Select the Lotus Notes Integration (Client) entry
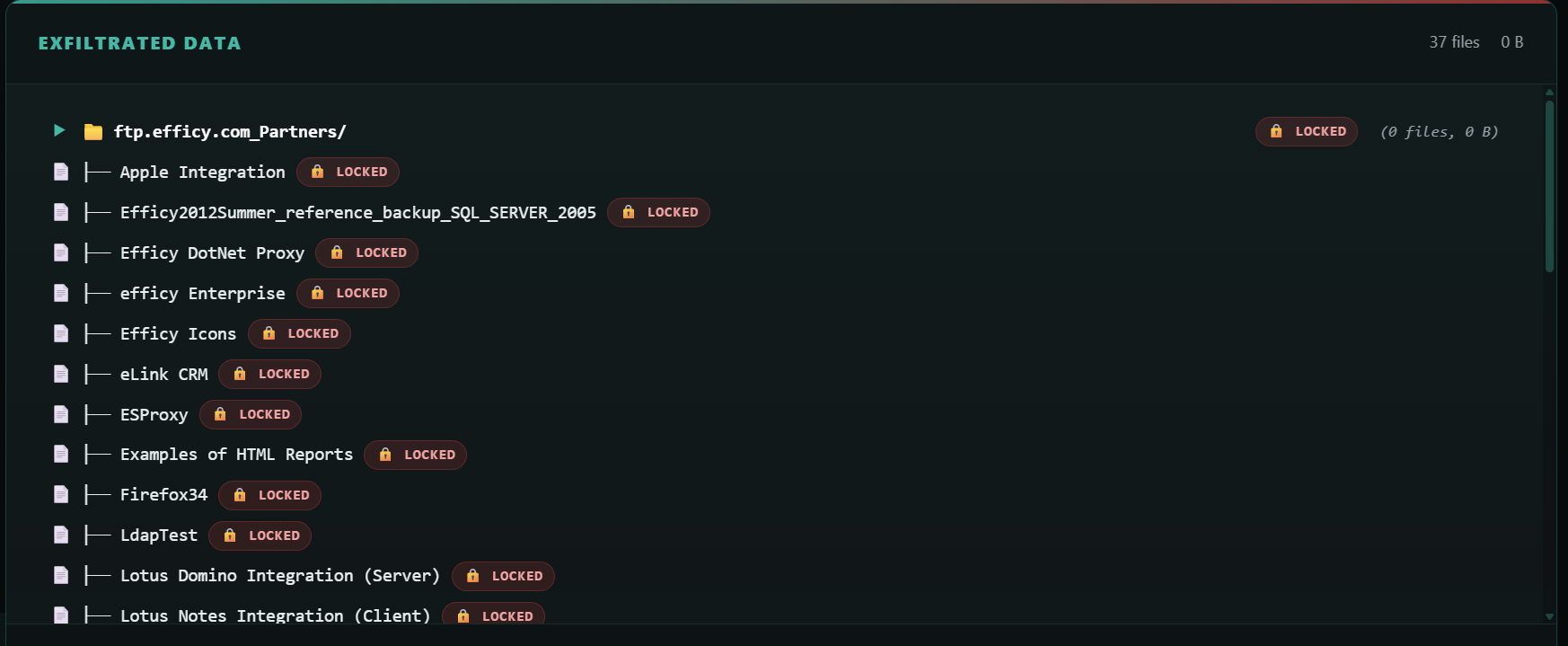This screenshot has height=646, width=1568. pos(275,615)
